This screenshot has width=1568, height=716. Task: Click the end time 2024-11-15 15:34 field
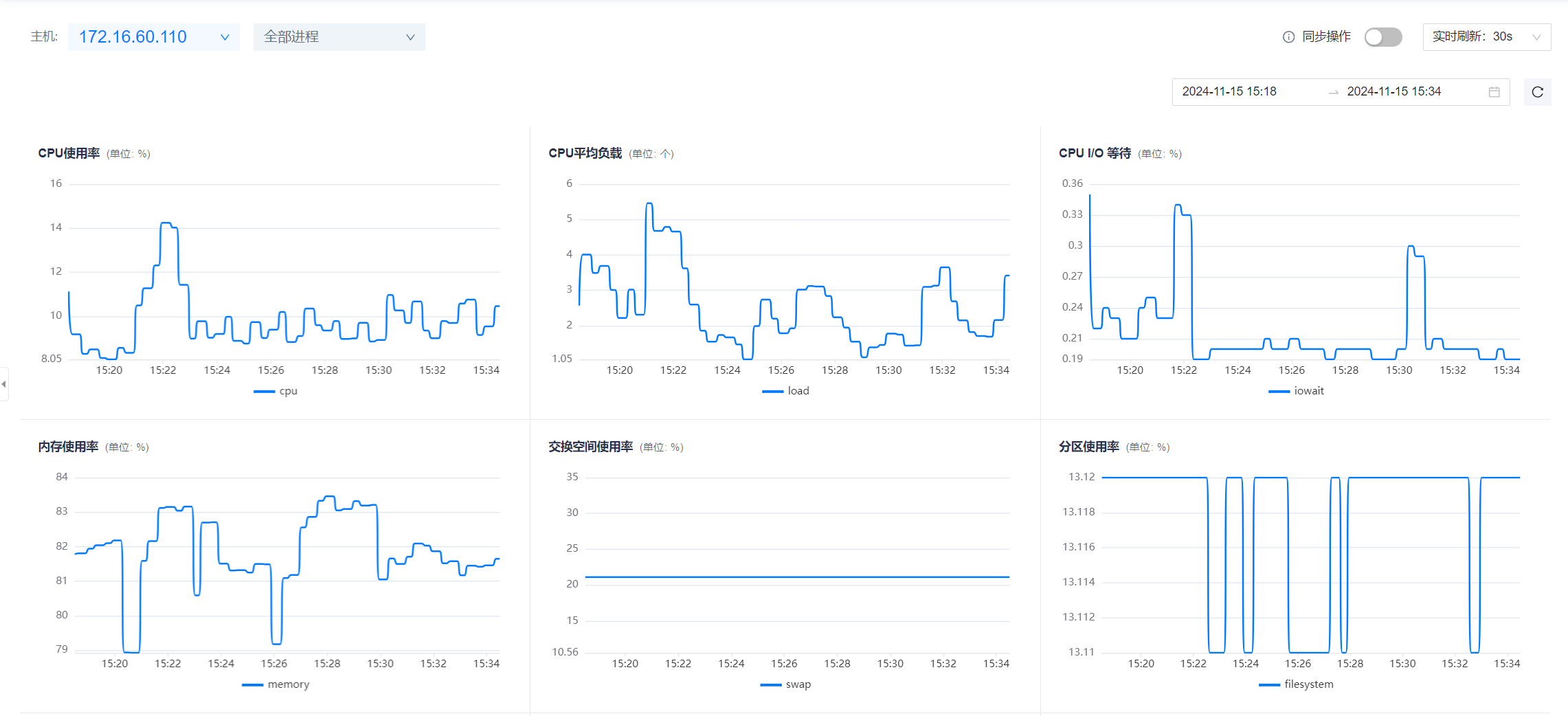[x=1393, y=92]
